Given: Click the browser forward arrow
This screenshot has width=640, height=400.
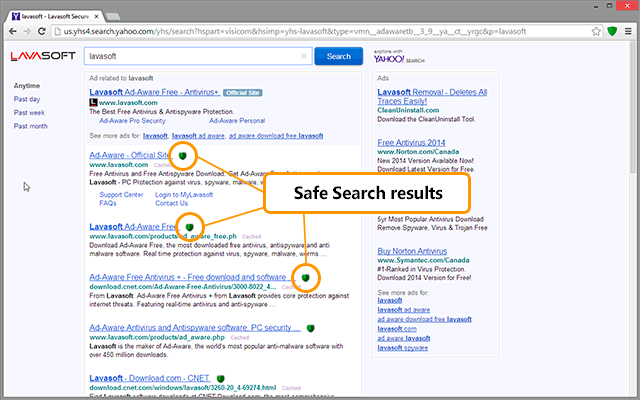Looking at the screenshot, I should (x=27, y=31).
